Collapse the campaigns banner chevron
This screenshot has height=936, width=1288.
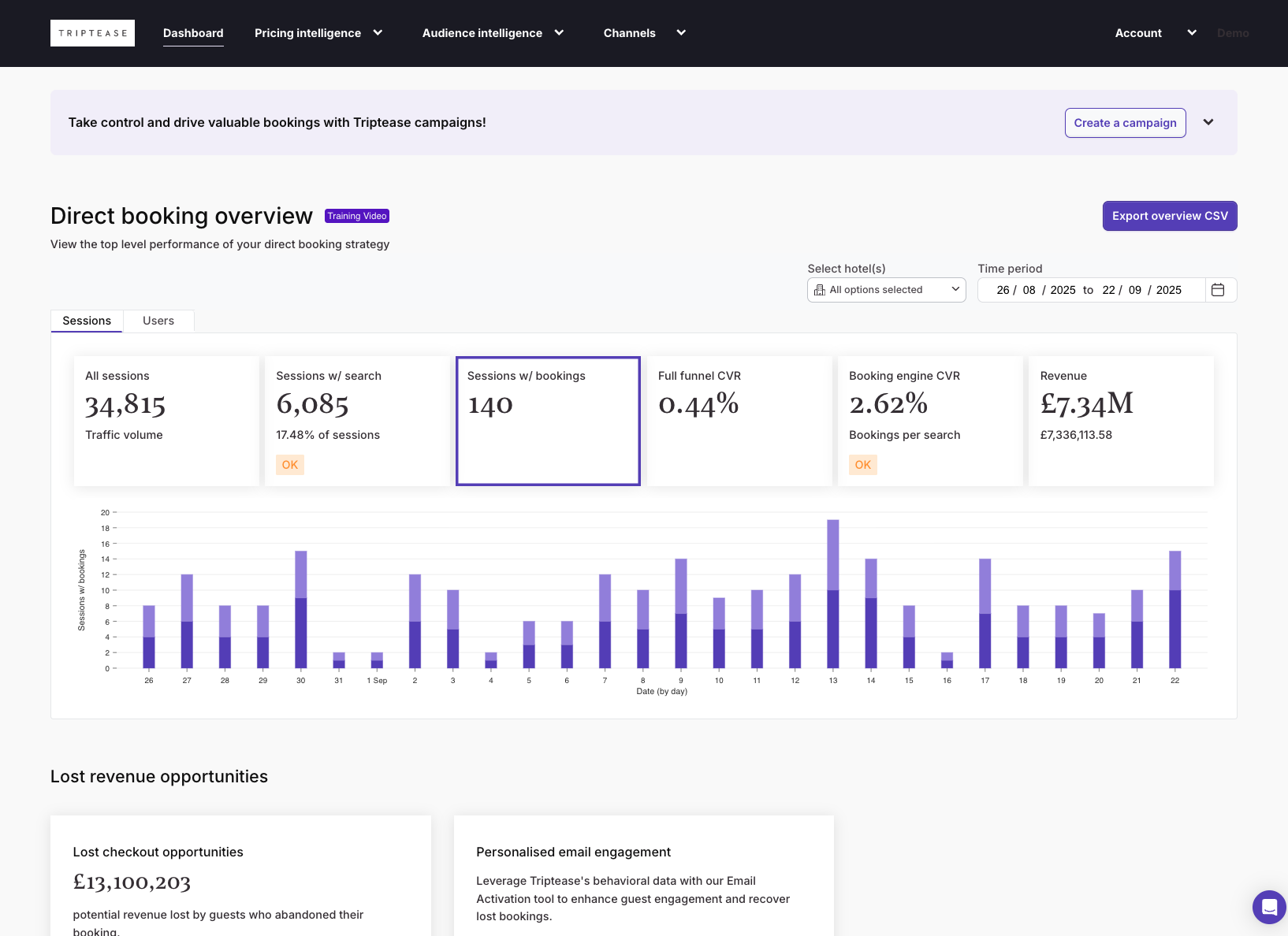coord(1208,122)
